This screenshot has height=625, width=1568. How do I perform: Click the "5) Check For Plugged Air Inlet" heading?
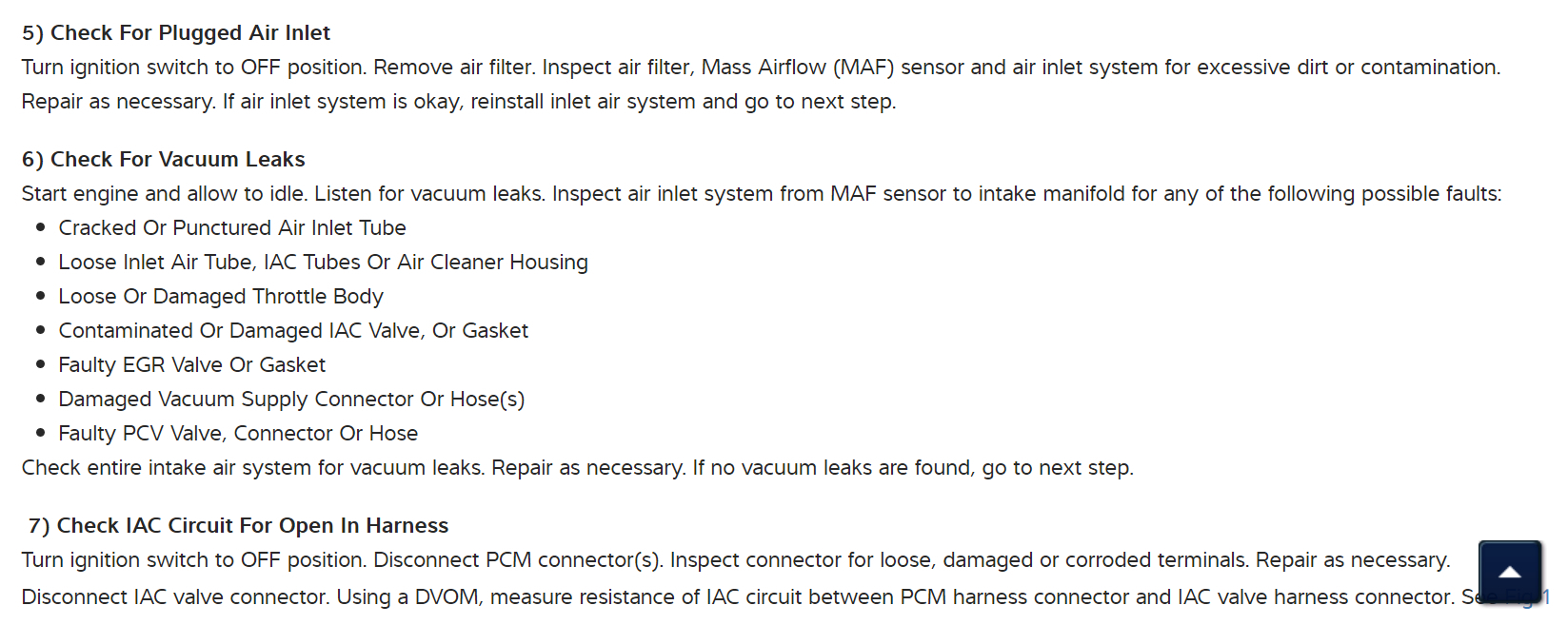175,33
